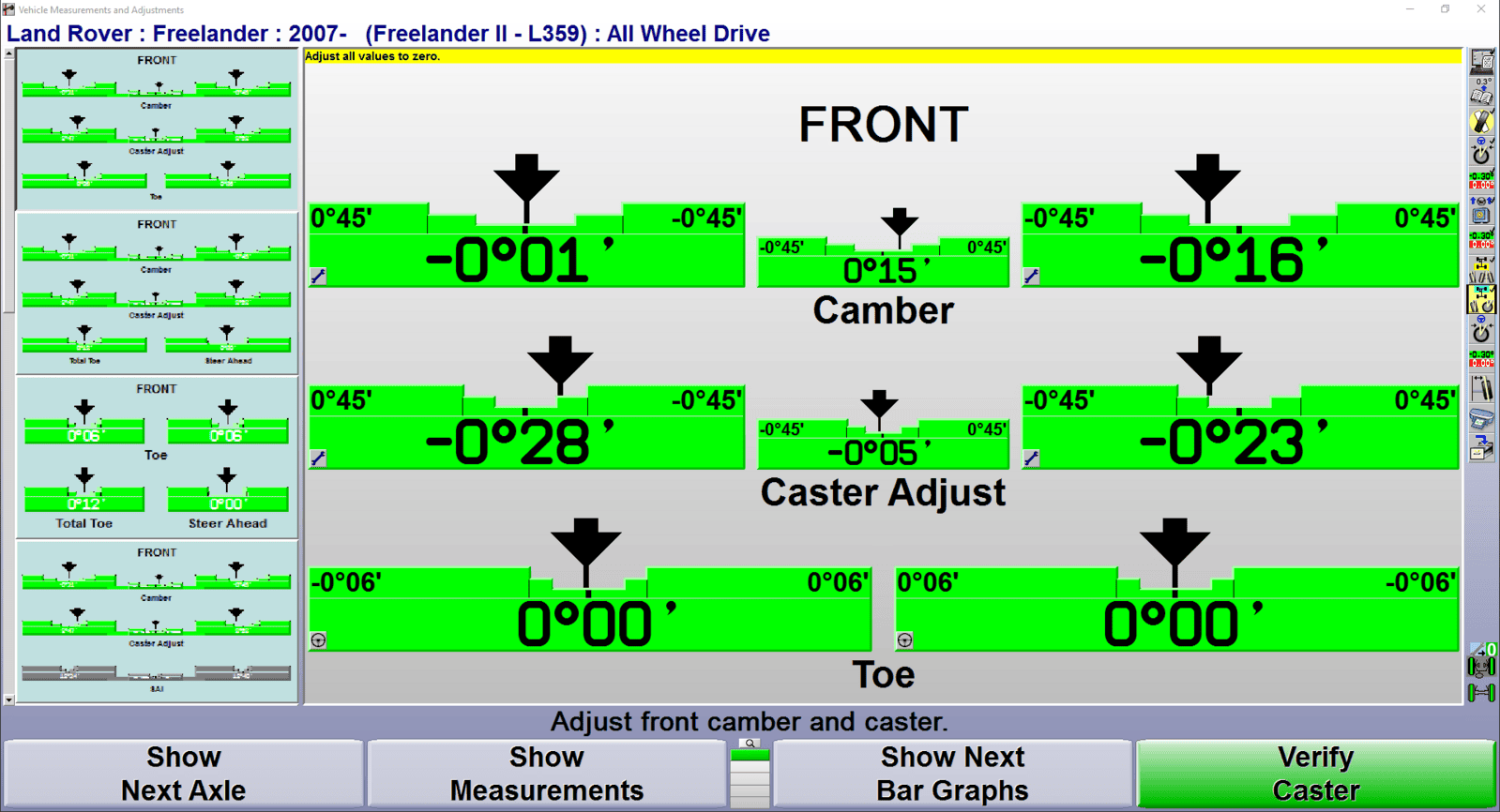Click the cross camber bar graph reading 0°15'
The image size is (1500, 812).
tap(884, 261)
